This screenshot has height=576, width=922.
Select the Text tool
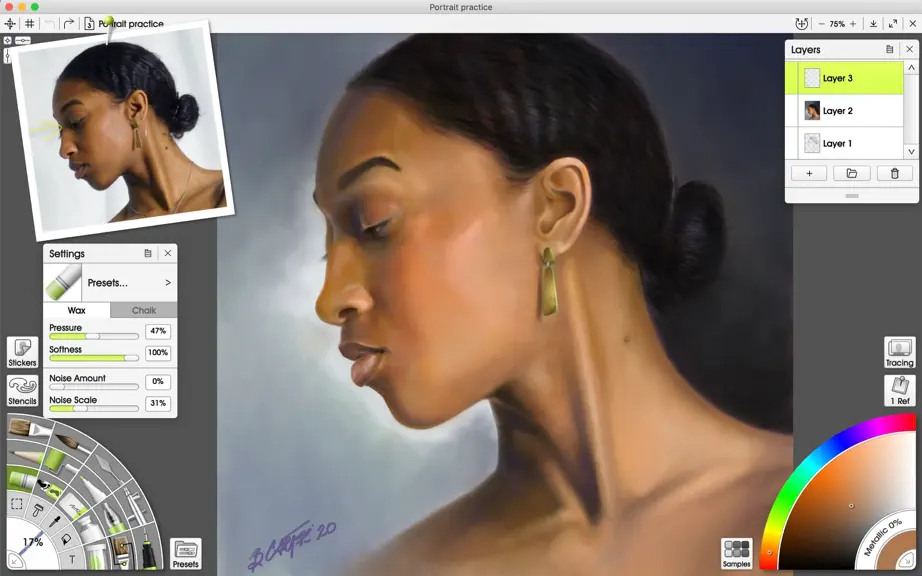point(72,559)
